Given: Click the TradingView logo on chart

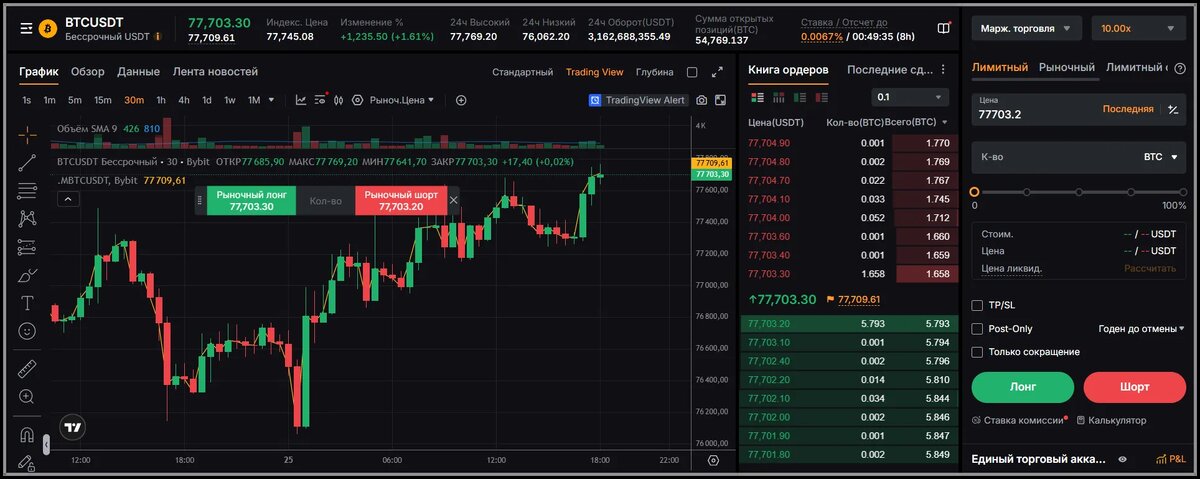Looking at the screenshot, I should tap(72, 427).
